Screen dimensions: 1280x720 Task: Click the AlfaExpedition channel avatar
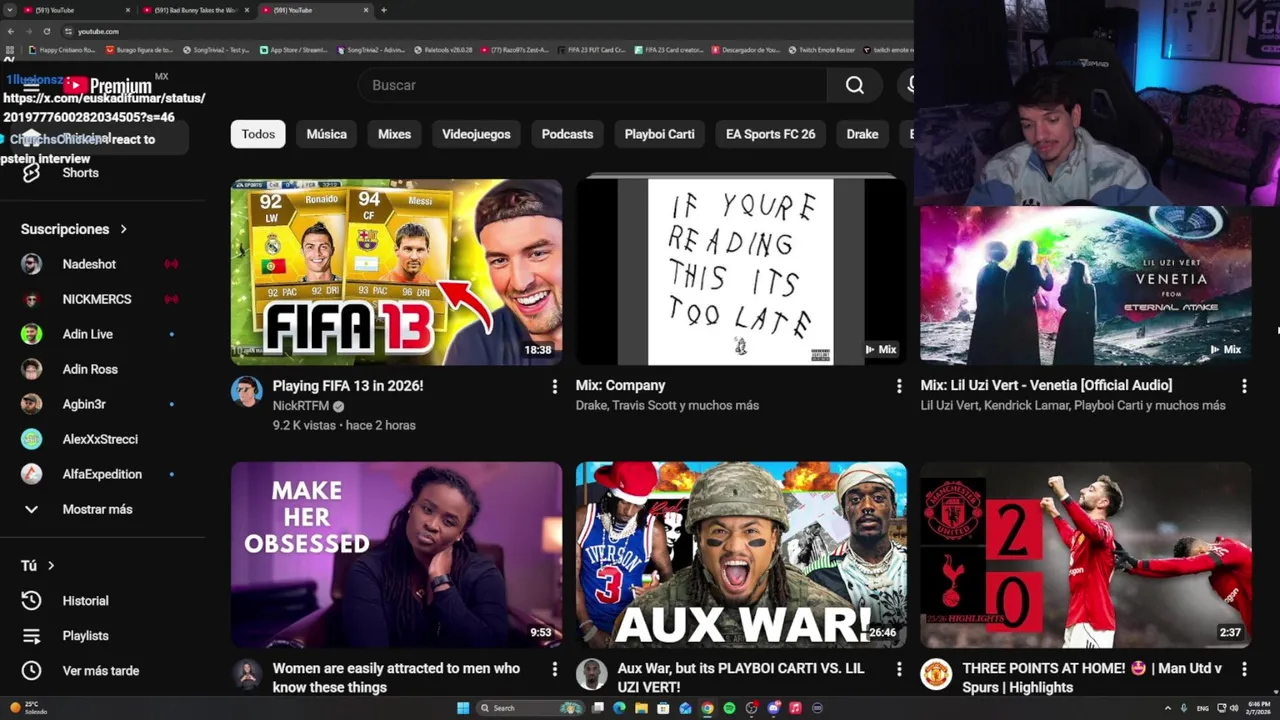click(32, 474)
